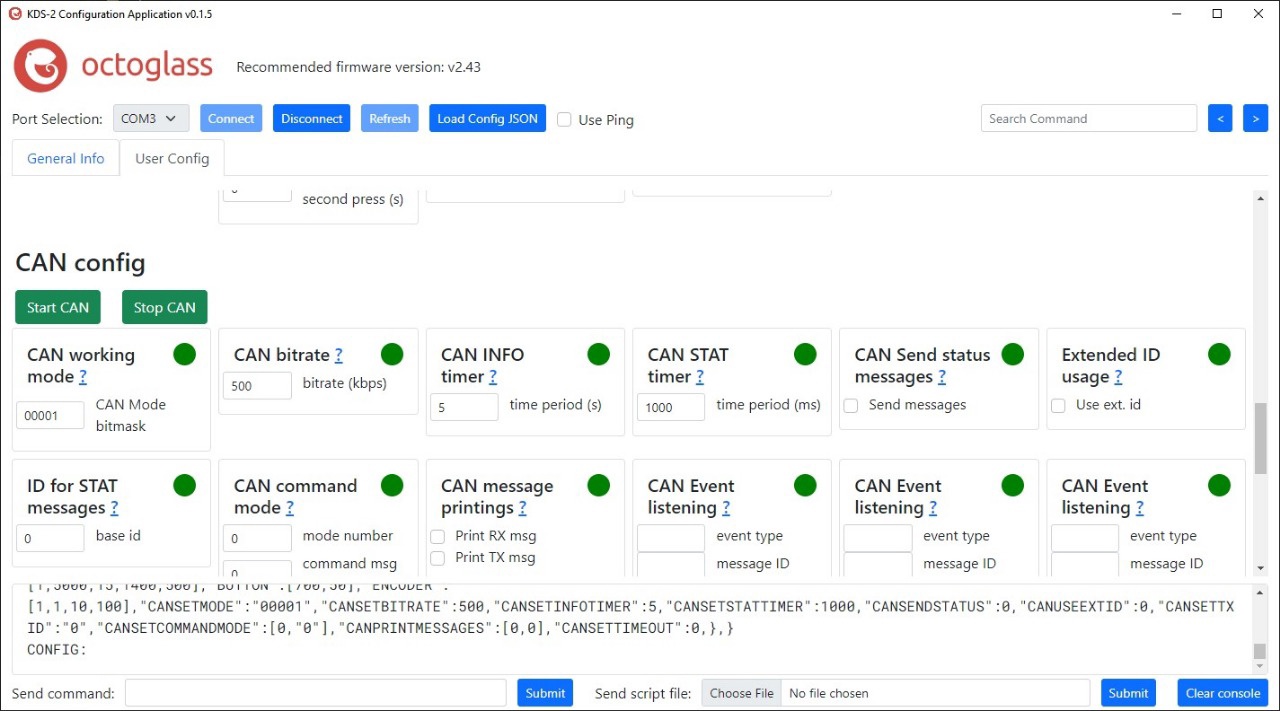Screen dimensions: 1280x711
Task: Enable the Use Ping checkbox
Action: point(564,119)
